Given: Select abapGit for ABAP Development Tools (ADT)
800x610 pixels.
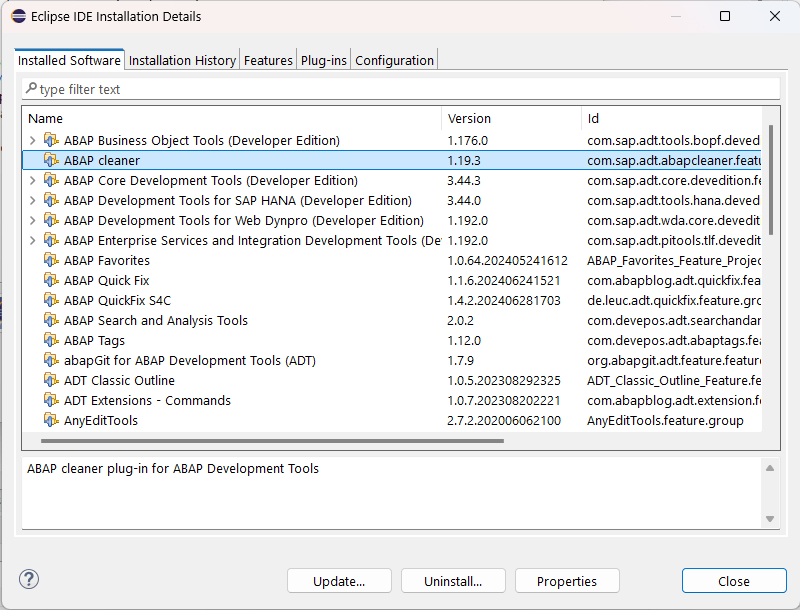Looking at the screenshot, I should point(392,360).
